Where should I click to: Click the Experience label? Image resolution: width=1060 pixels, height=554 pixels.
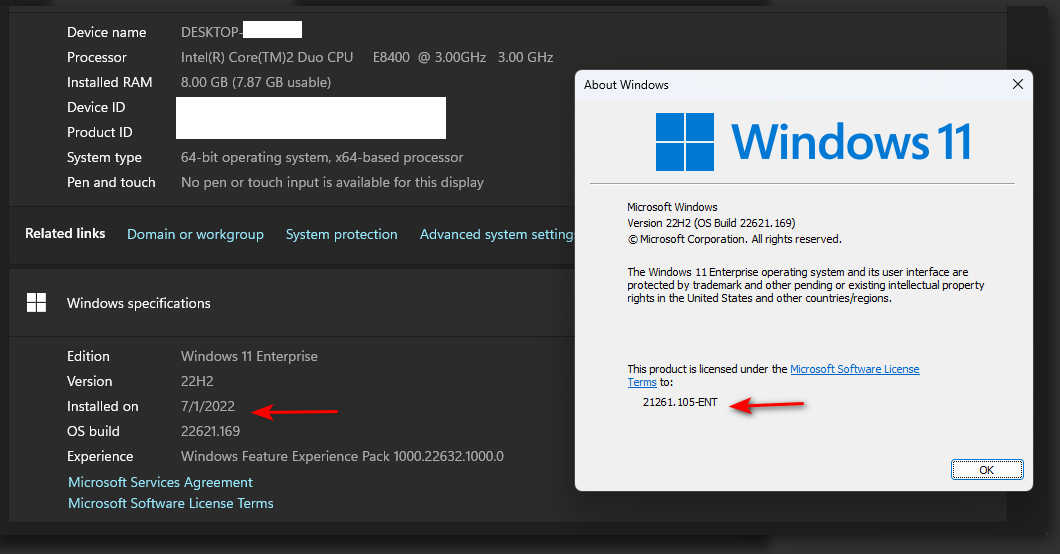tap(100, 456)
